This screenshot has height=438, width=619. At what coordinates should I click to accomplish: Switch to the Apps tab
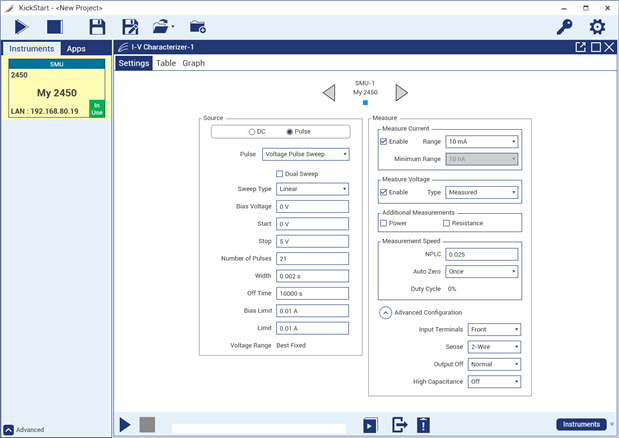tap(76, 48)
